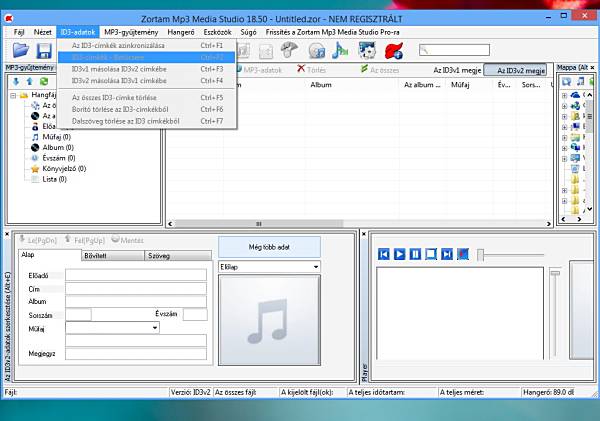Screen dimensions: 600x421
Task: Collapse the Hangfájl tree root
Action: tap(13, 95)
